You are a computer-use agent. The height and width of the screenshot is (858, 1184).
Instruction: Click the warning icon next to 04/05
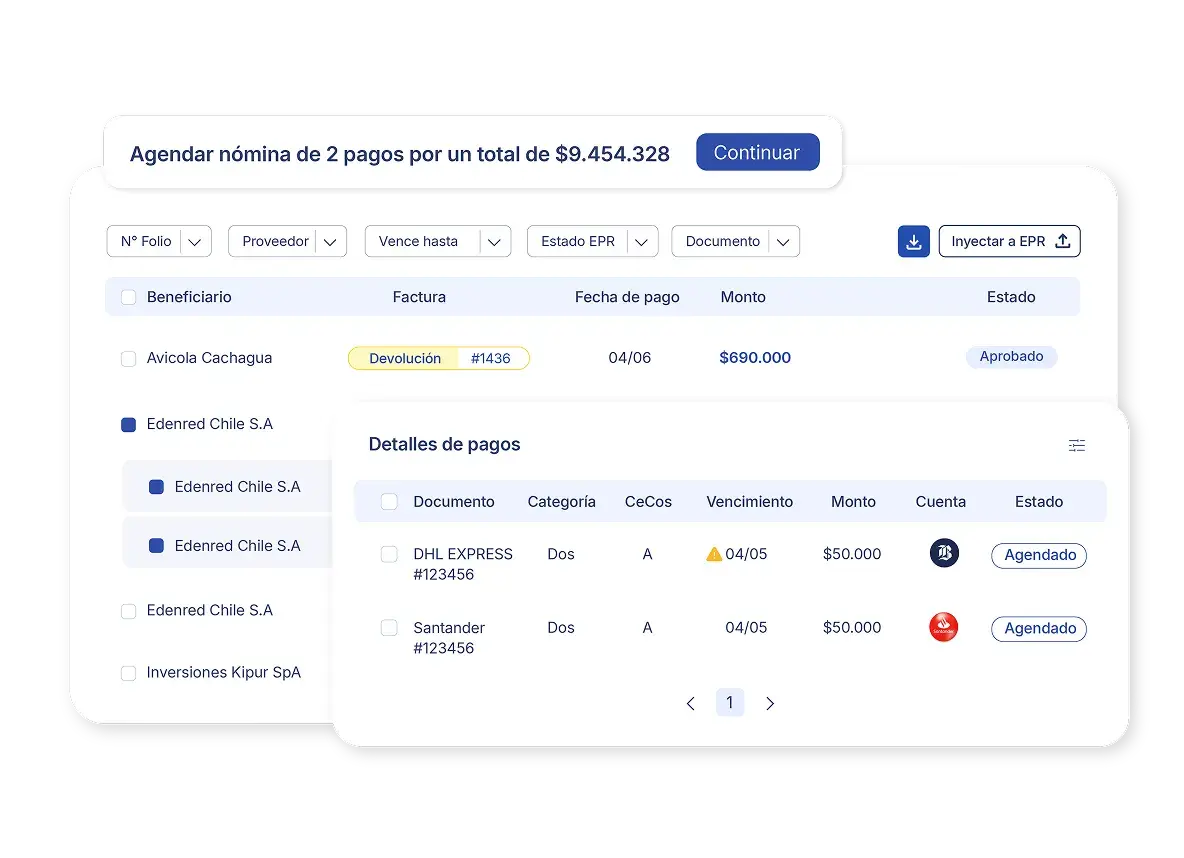[714, 554]
